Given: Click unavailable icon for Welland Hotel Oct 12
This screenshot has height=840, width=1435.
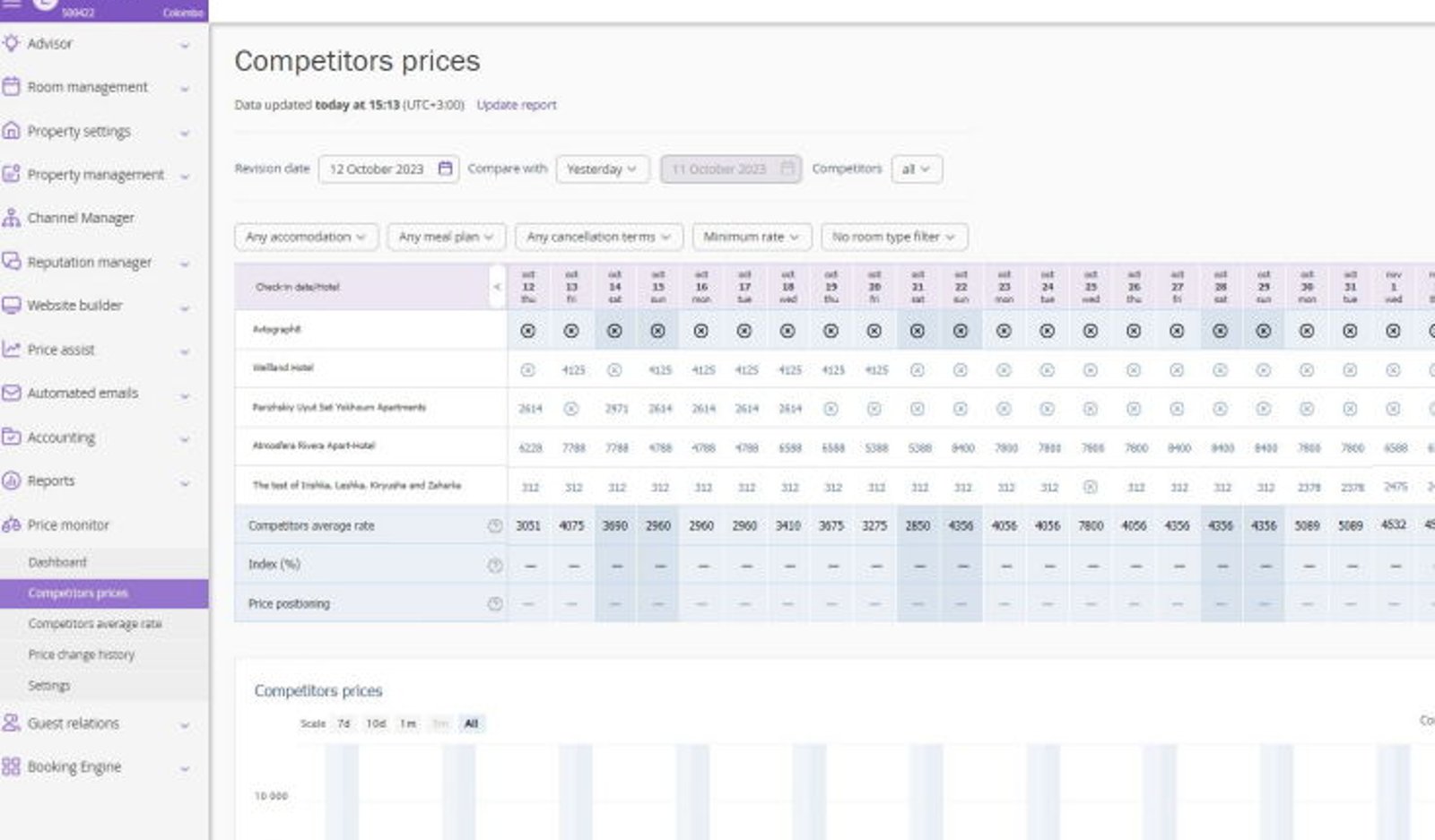Looking at the screenshot, I should [x=528, y=370].
